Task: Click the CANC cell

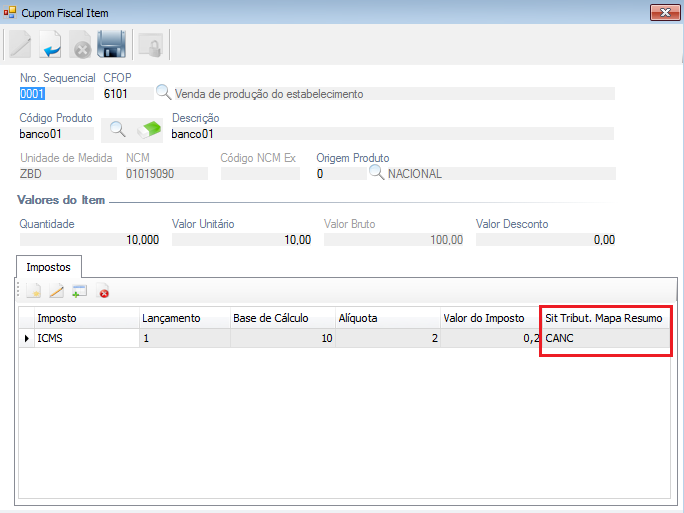Action: [605, 338]
